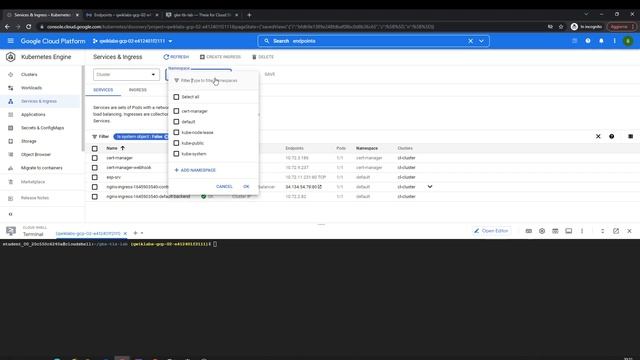
Task: Clear table filters with the X icon
Action: [x=598, y=136]
